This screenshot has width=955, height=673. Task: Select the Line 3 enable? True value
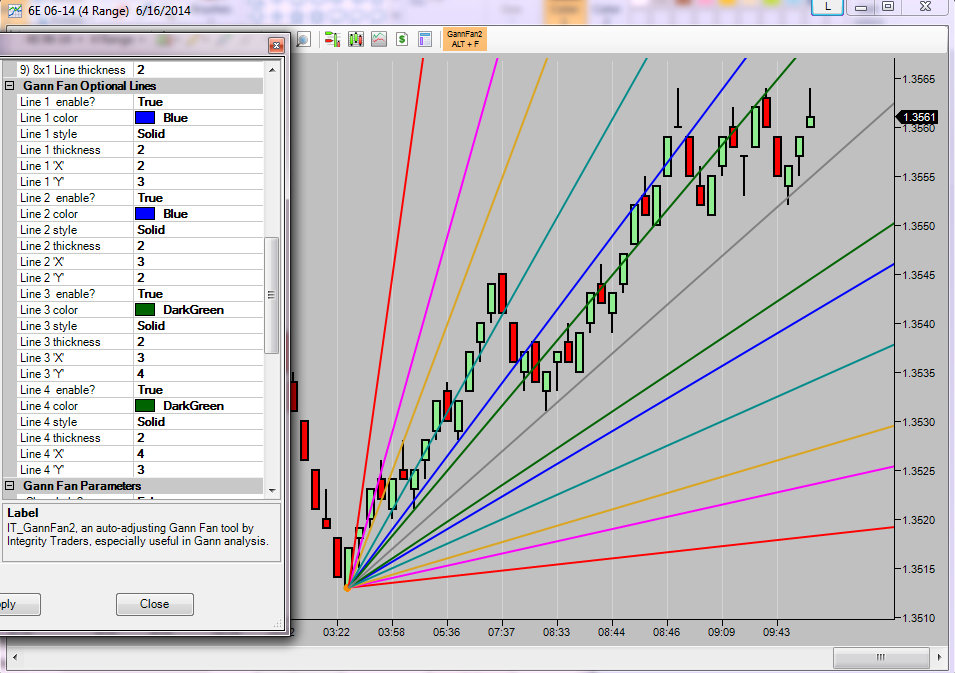click(199, 294)
